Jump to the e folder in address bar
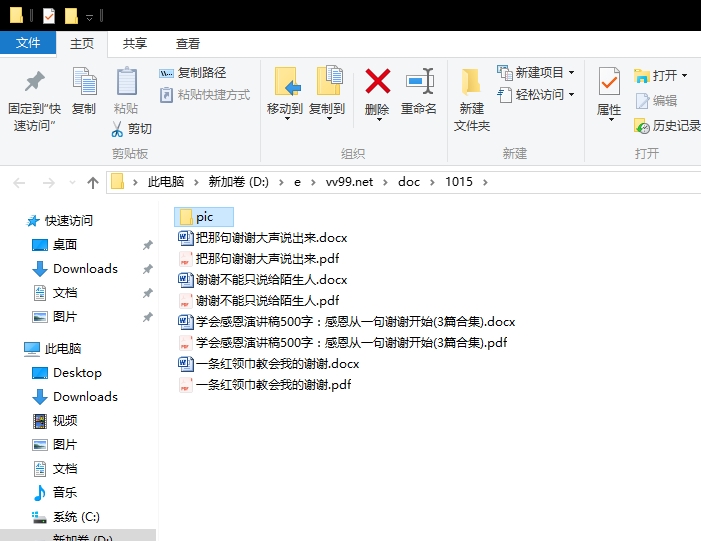701x541 pixels. [297, 182]
